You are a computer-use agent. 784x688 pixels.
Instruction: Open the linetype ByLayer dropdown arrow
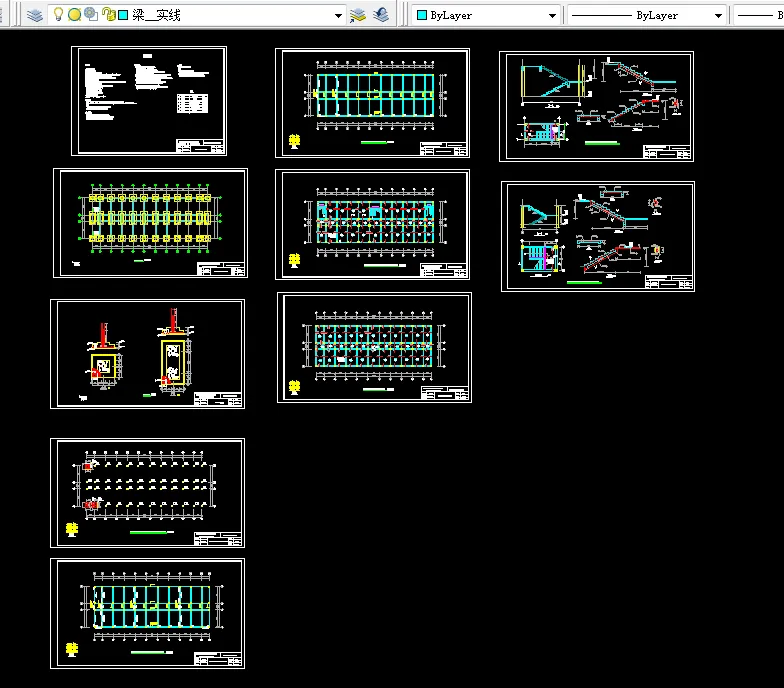[718, 16]
